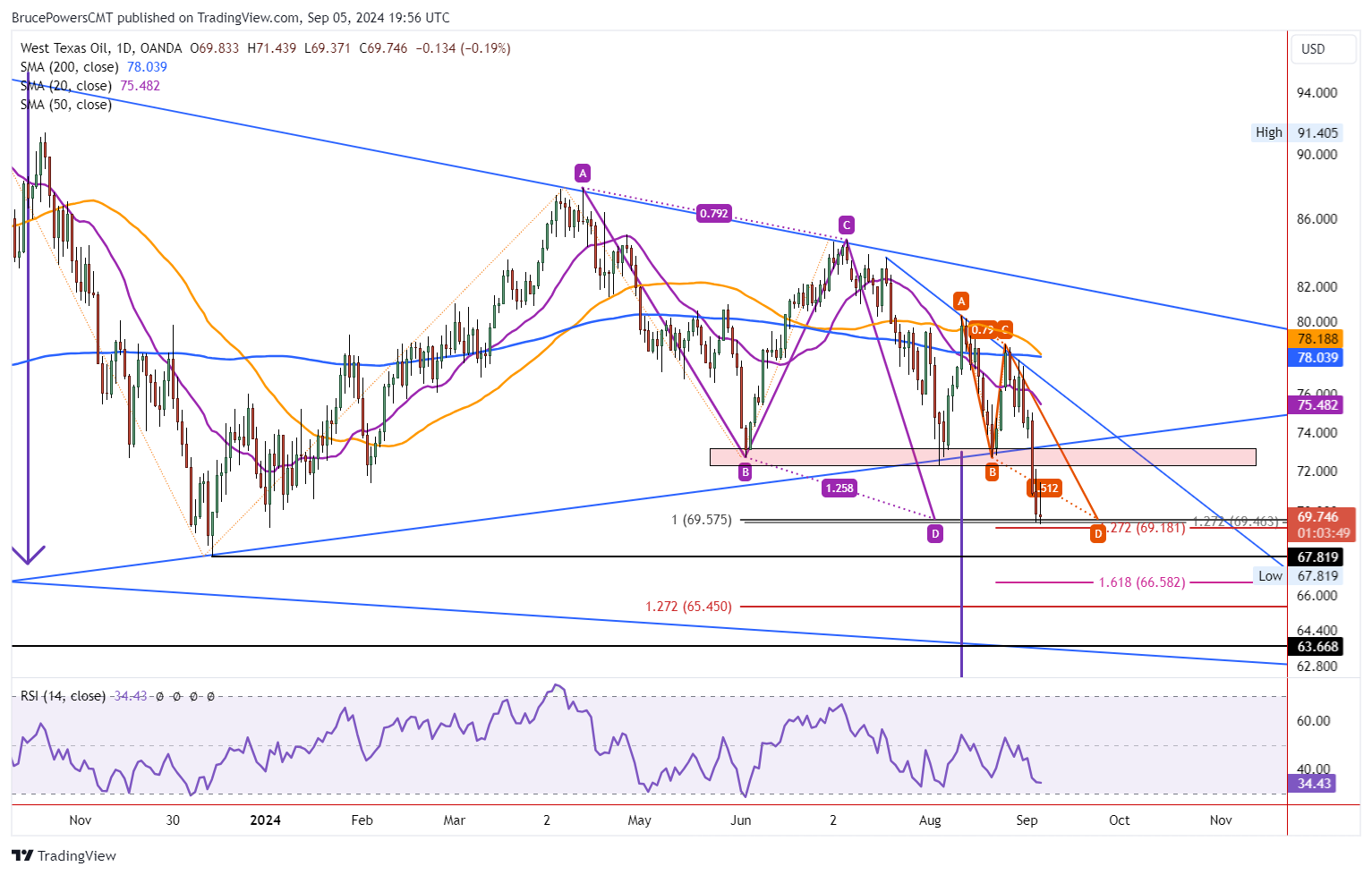Select the SMA (200, close) legend entry
This screenshot has width=1372, height=875.
tap(94, 67)
